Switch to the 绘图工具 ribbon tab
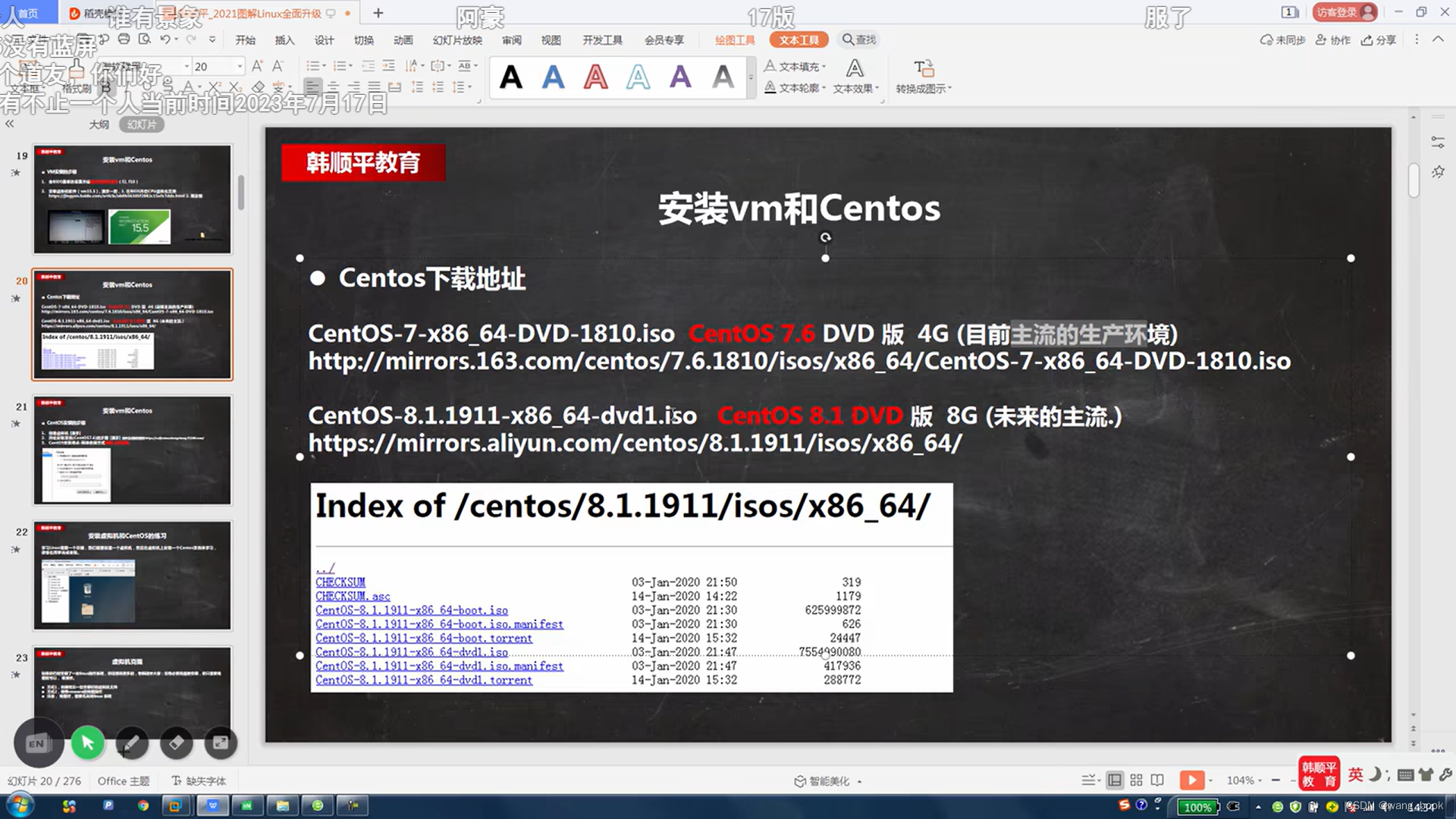1456x819 pixels. click(735, 39)
